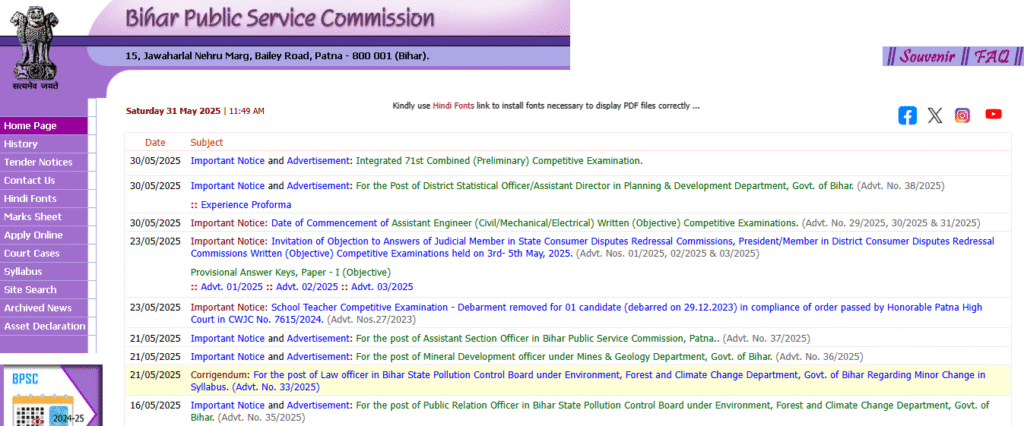
Task: Open Syllabus sidebar item
Action: 44,272
